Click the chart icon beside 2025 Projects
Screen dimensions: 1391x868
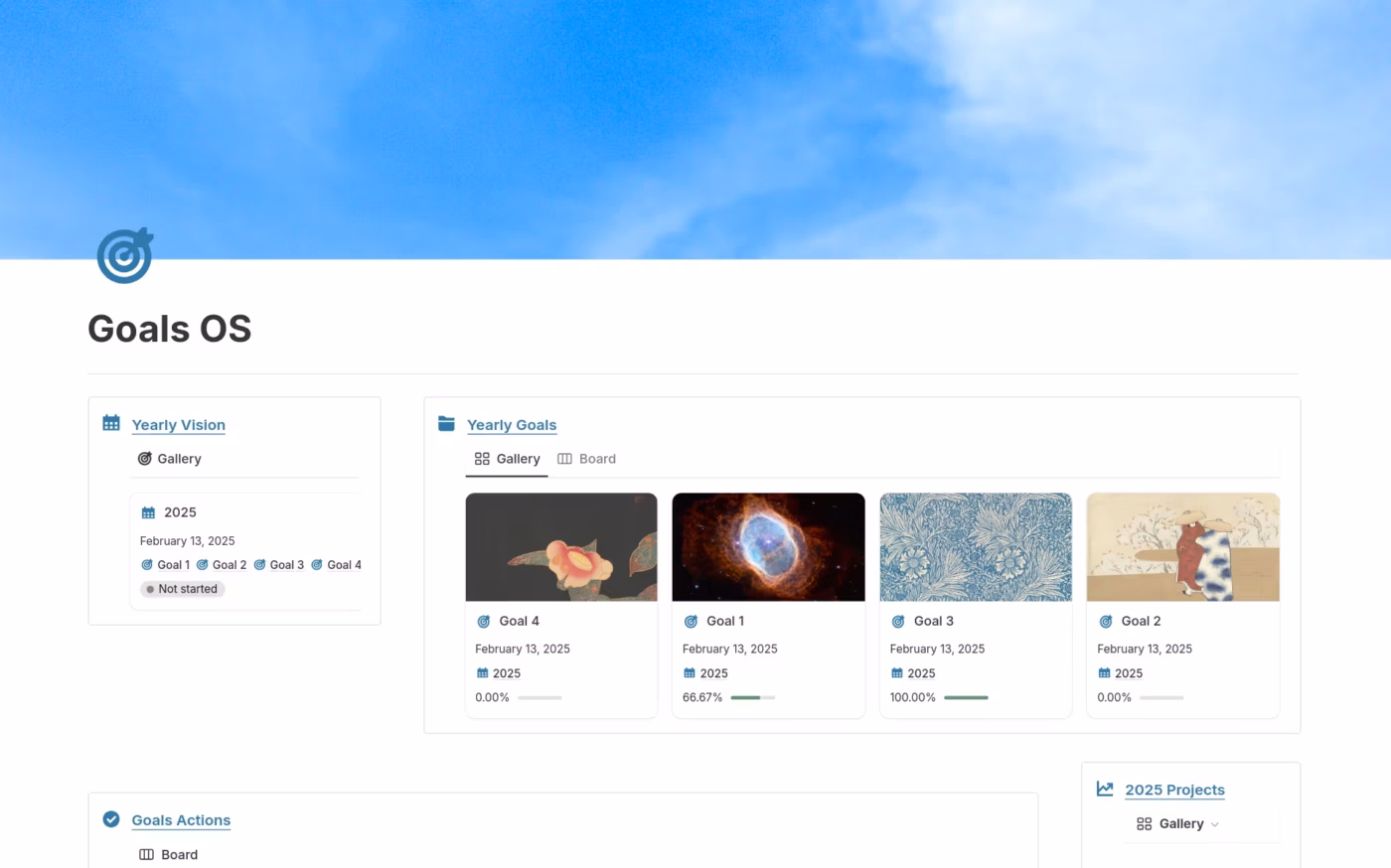click(x=1105, y=789)
